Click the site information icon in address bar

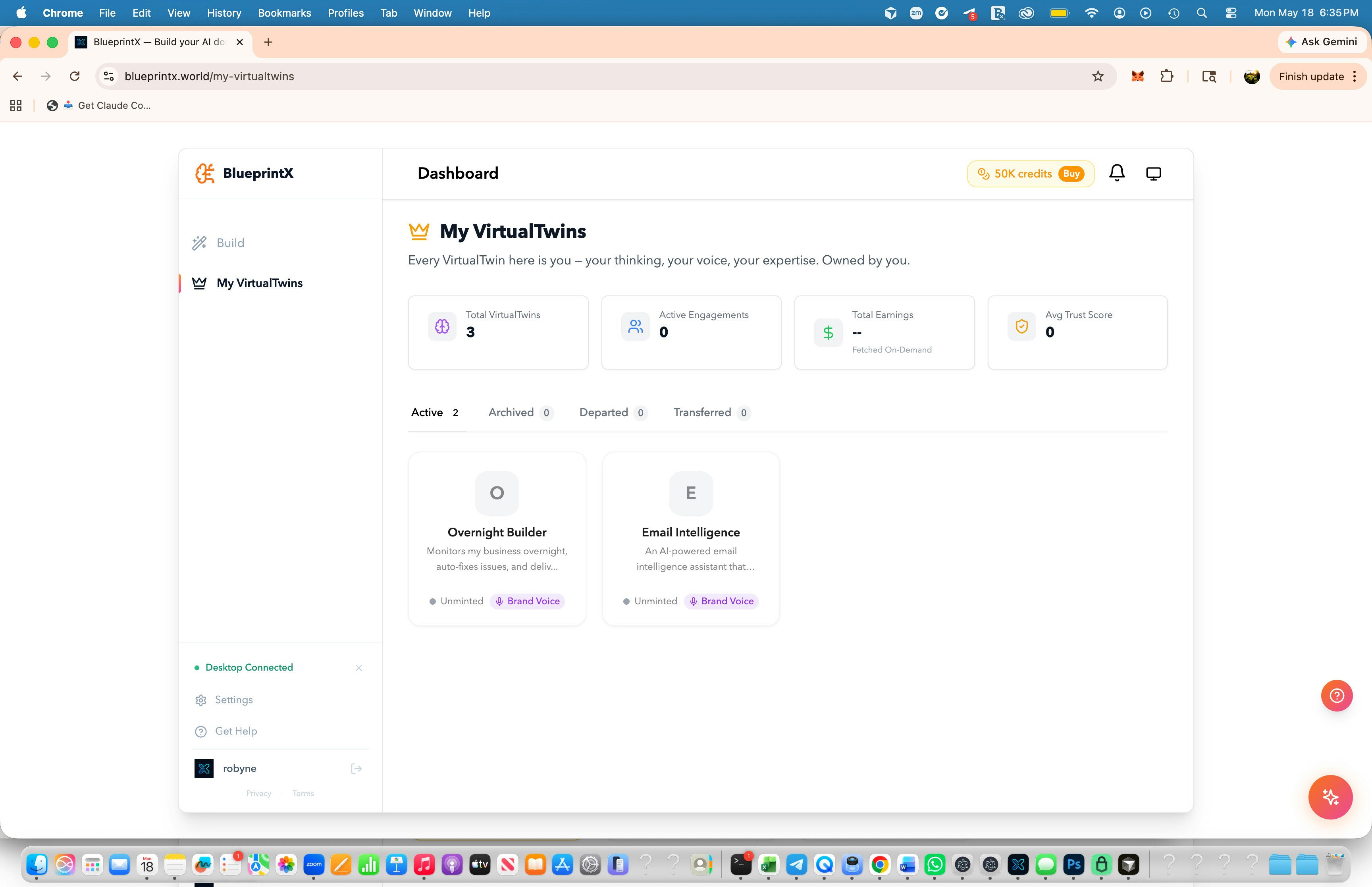(109, 77)
